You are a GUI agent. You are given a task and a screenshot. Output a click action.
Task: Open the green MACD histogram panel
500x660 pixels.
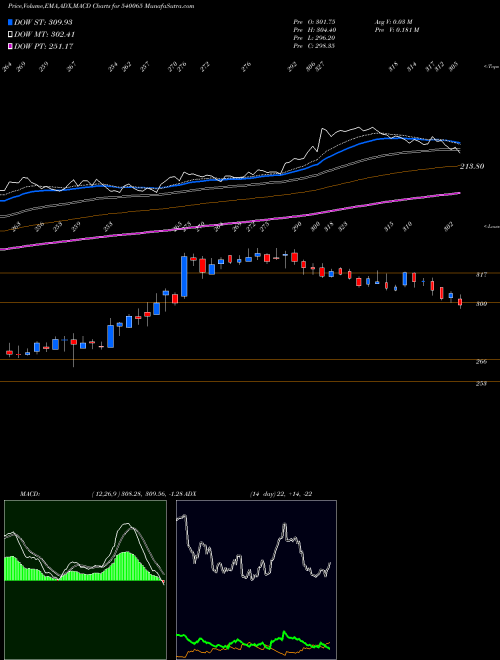click(x=85, y=580)
